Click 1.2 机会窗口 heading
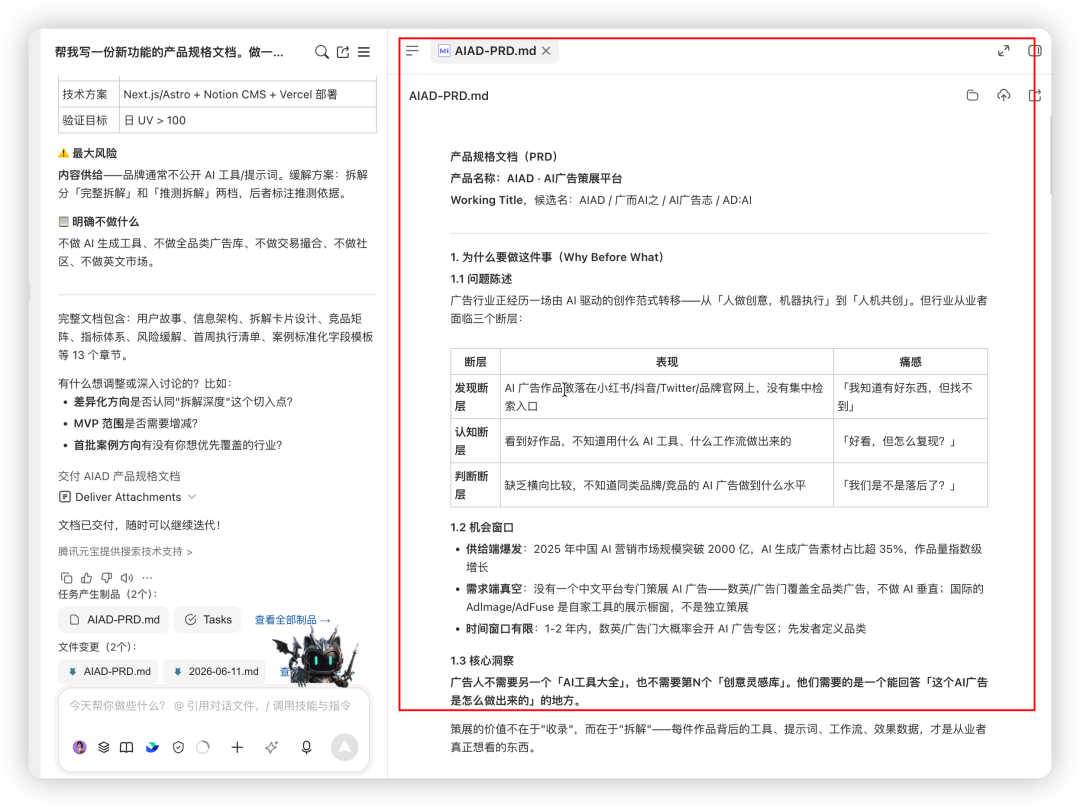 [x=482, y=527]
